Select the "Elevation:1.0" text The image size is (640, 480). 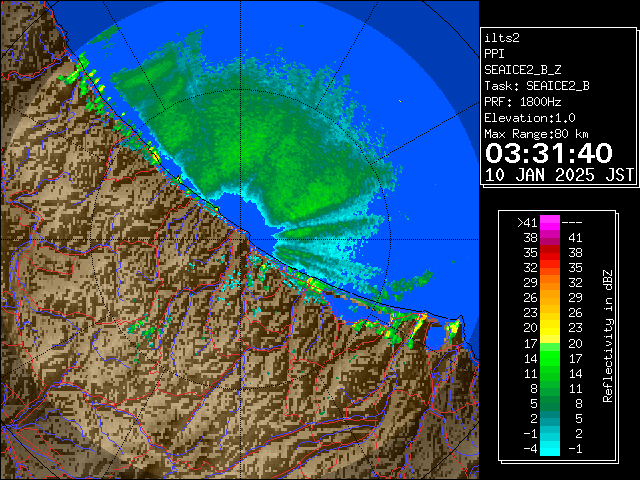(x=530, y=118)
